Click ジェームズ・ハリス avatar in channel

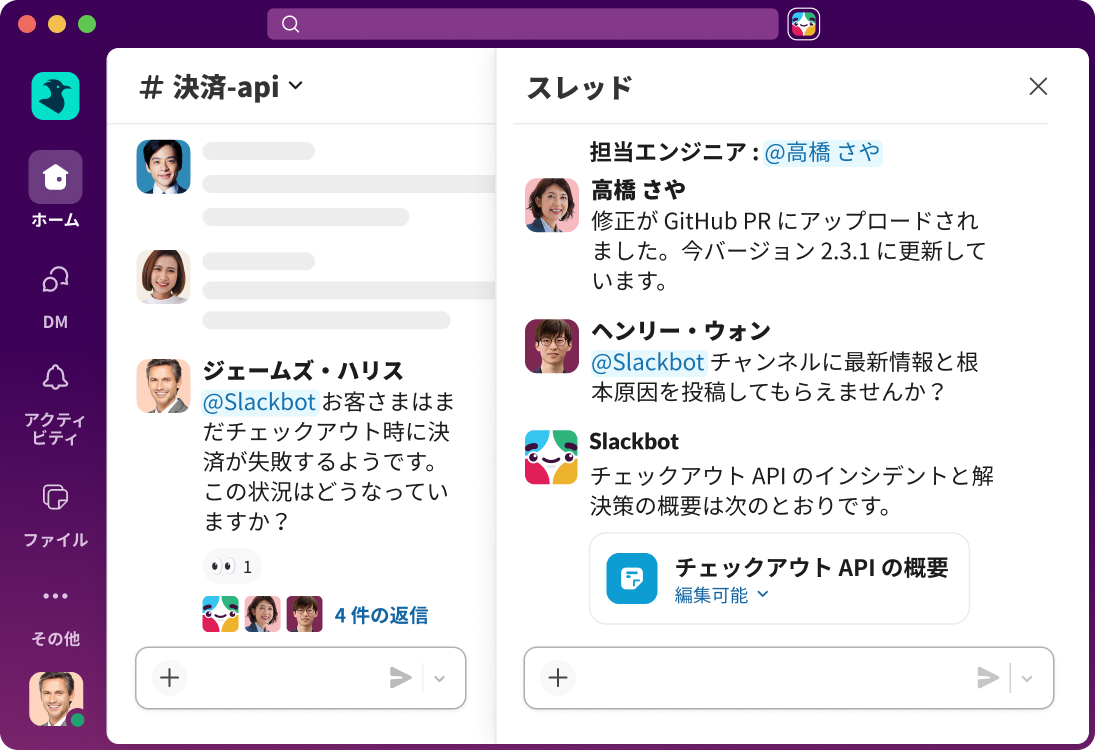click(x=163, y=386)
